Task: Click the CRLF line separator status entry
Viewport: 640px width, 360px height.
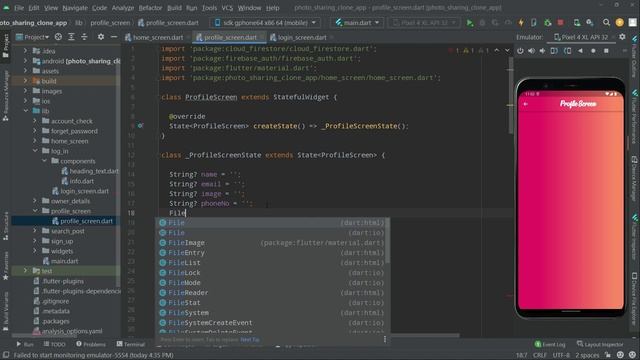Action: coord(540,355)
